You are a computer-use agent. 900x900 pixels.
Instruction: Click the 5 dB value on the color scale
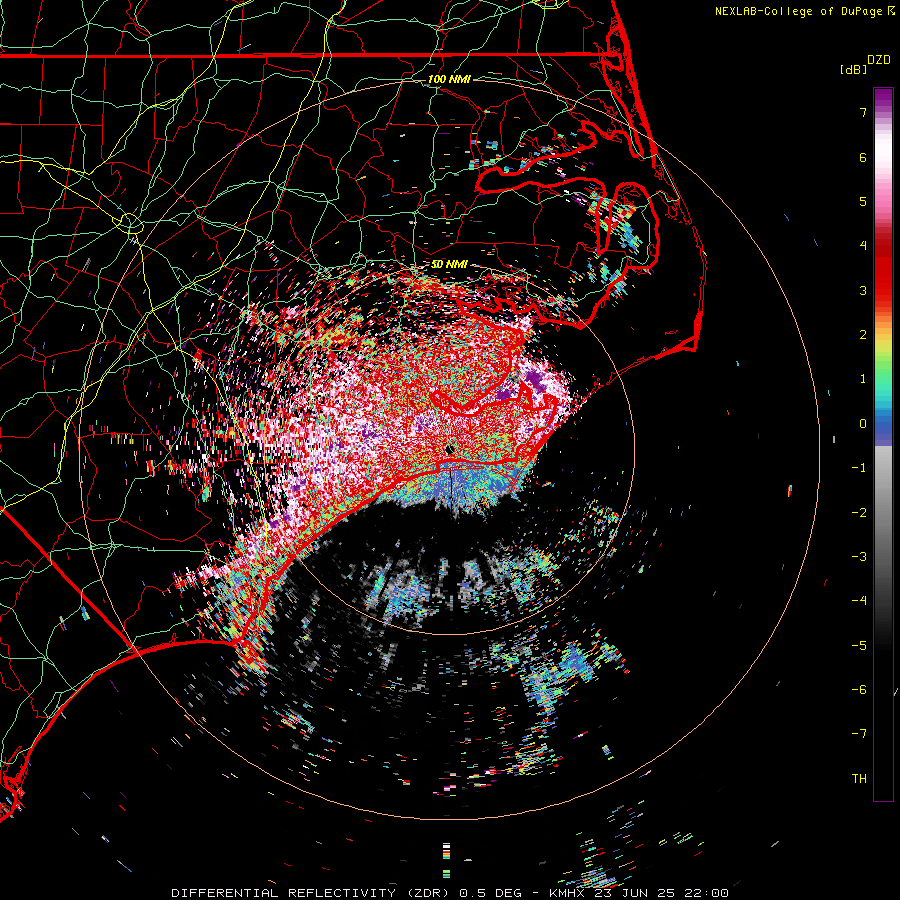pyautogui.click(x=863, y=201)
